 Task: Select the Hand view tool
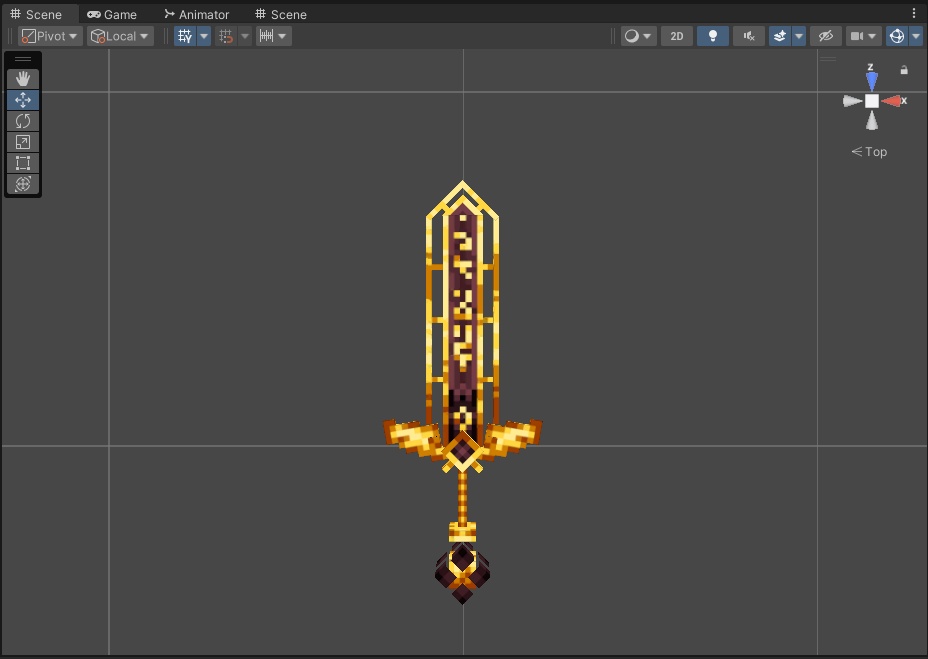(23, 79)
